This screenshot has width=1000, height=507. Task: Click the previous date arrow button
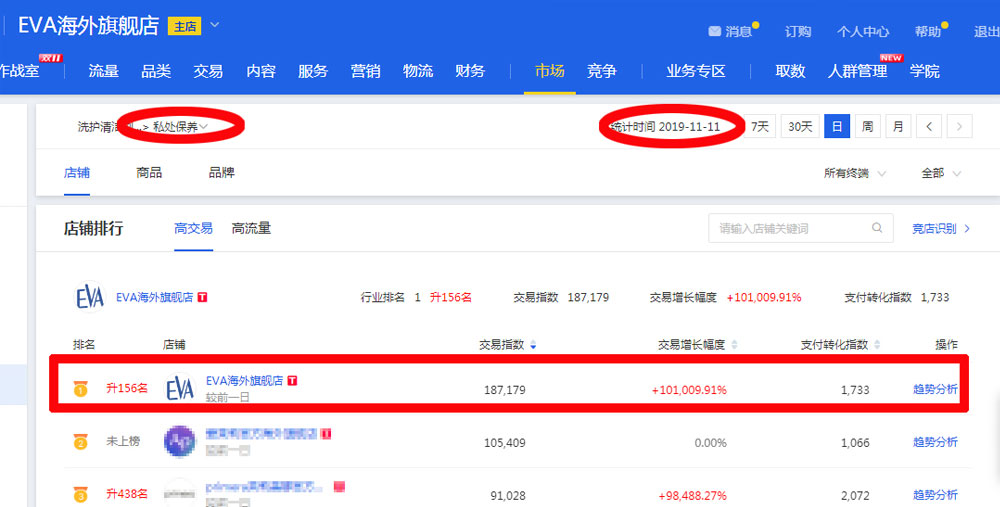pos(929,126)
